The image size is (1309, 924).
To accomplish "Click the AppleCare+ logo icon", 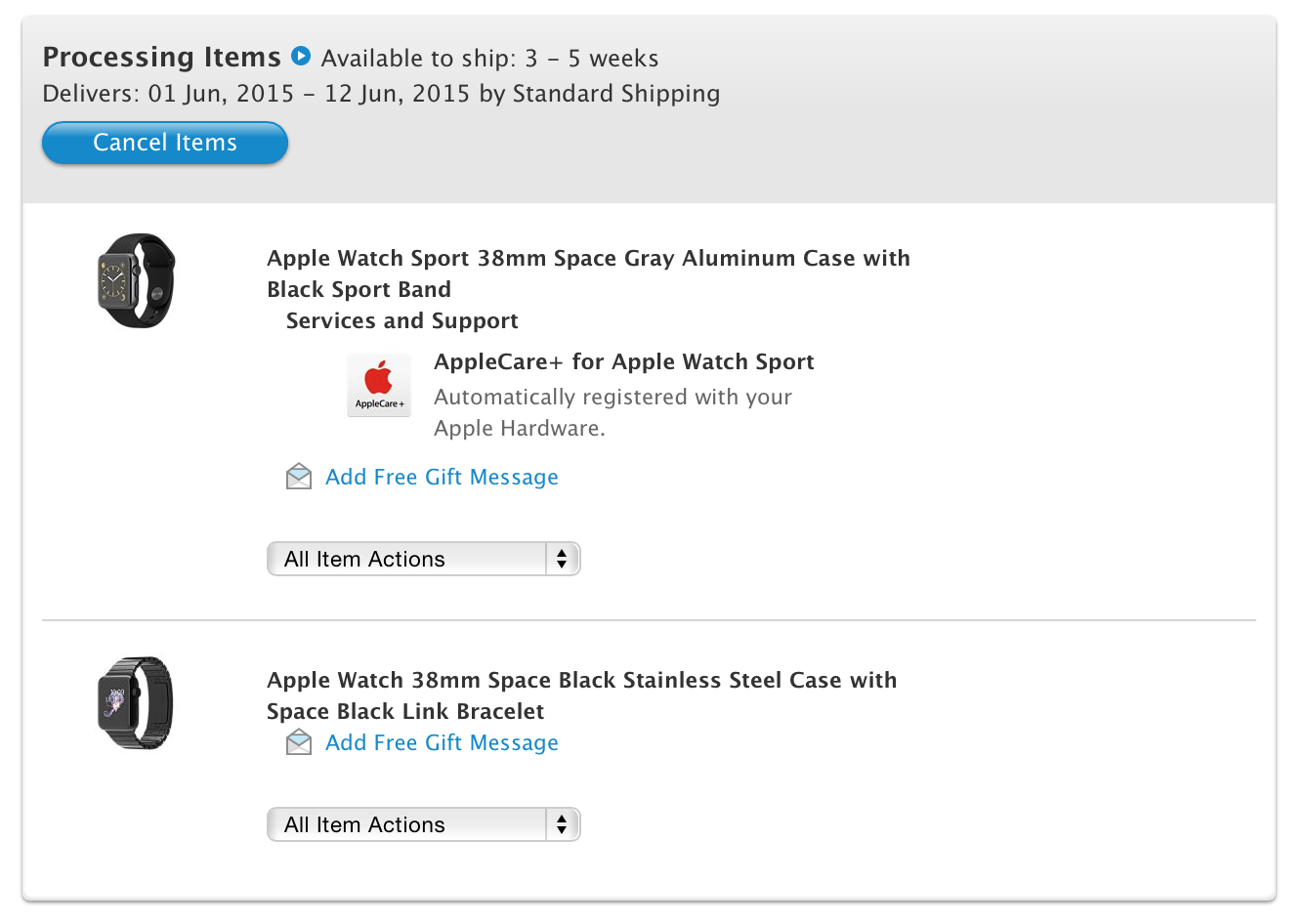I will [379, 386].
